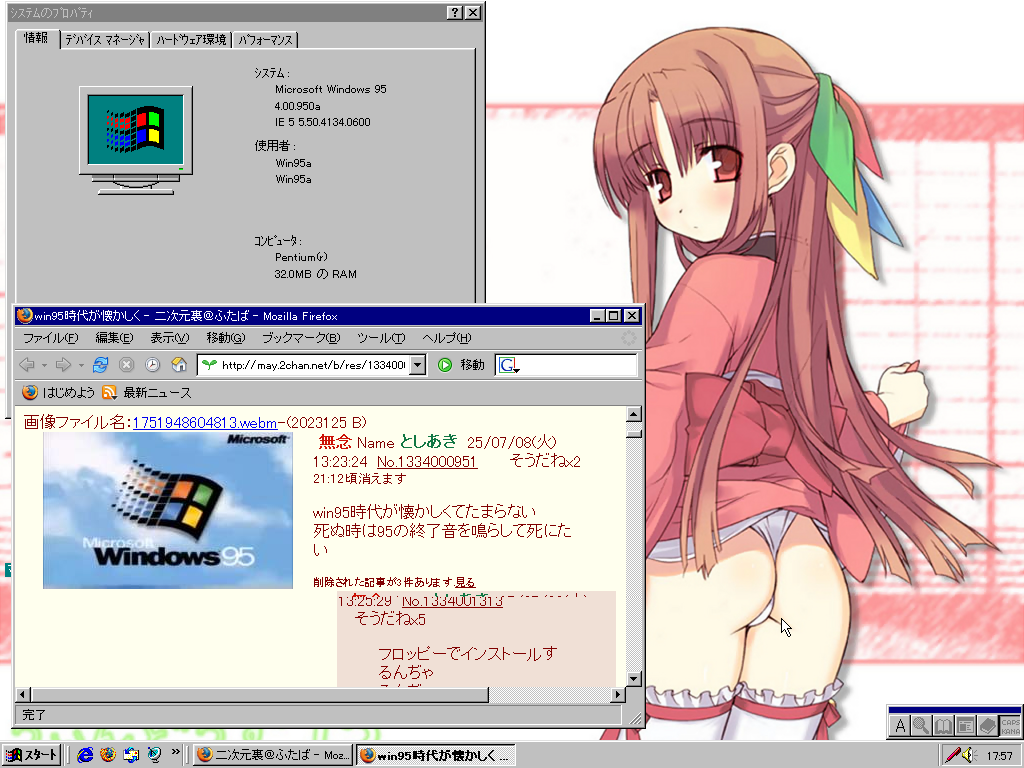Screen dimensions: 1024x768
Task: Launch Internet Explorer from quick launch
Action: (85, 756)
